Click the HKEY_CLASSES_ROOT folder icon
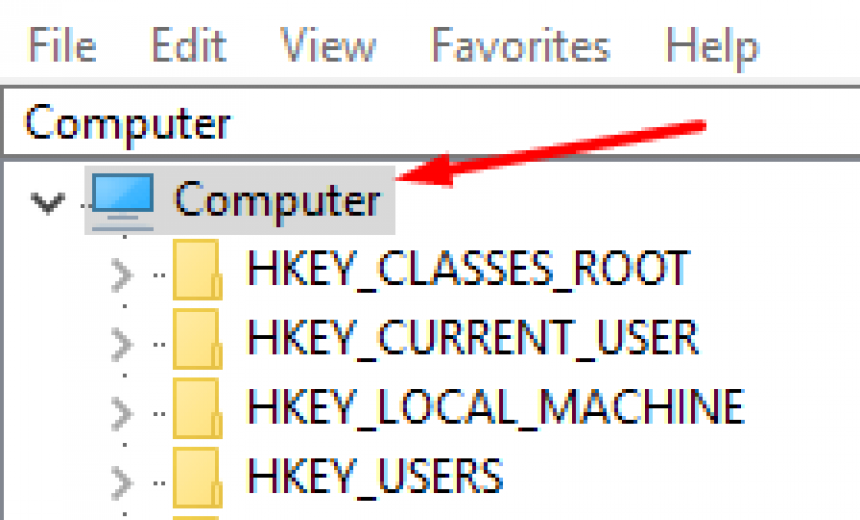The height and width of the screenshot is (520, 860). coord(197,269)
